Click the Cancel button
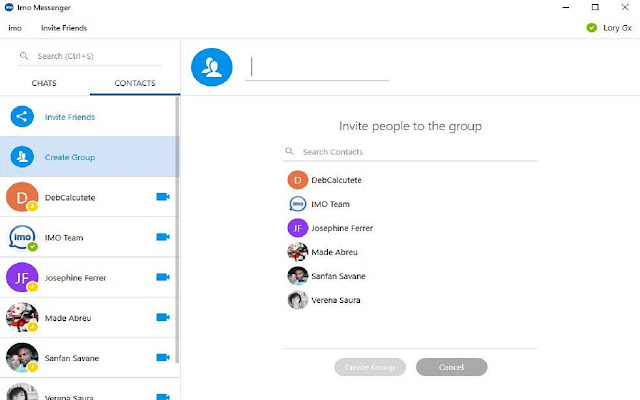The image size is (640, 400). tap(451, 367)
